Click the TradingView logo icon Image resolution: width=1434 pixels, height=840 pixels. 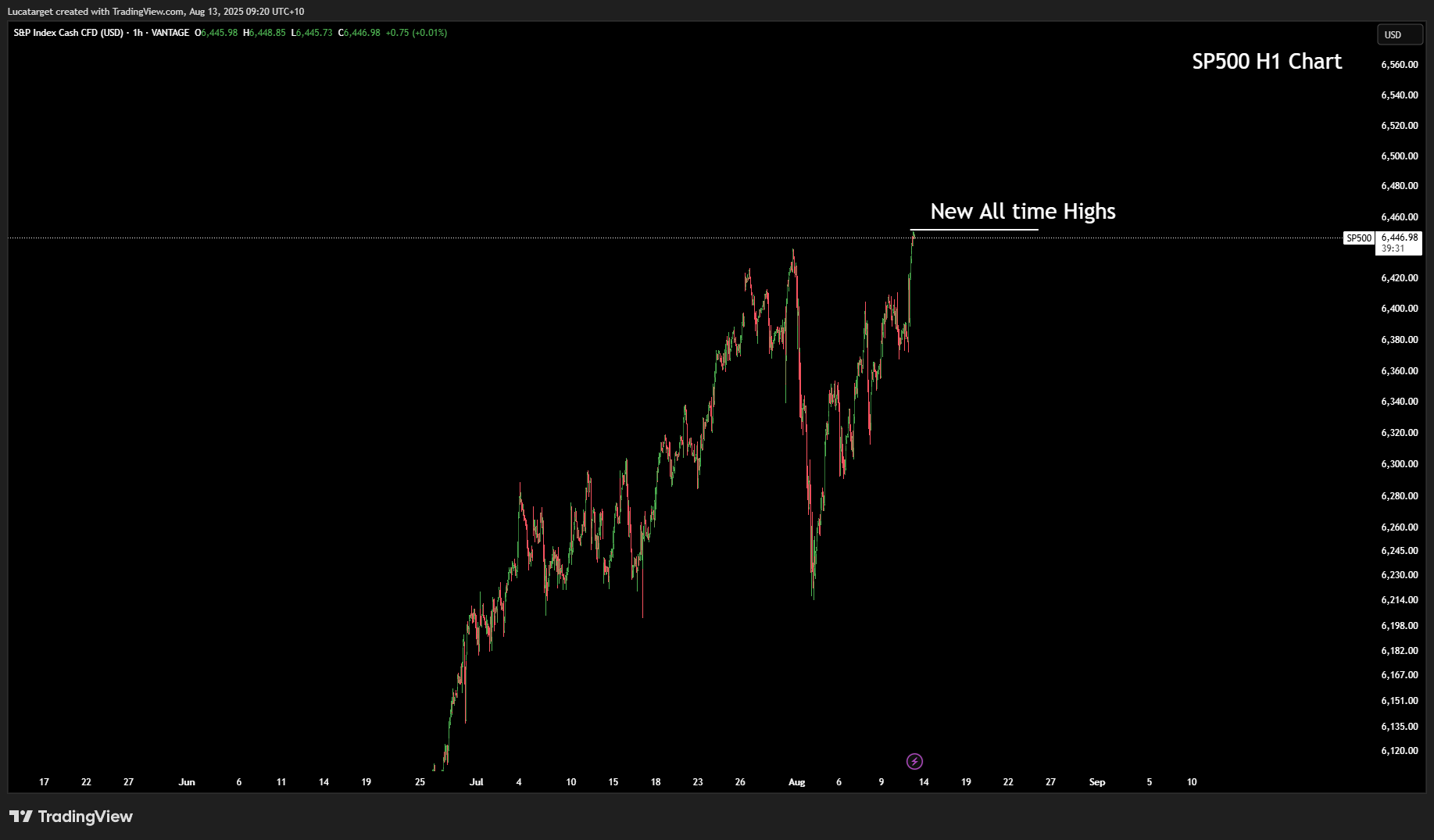pyautogui.click(x=21, y=817)
